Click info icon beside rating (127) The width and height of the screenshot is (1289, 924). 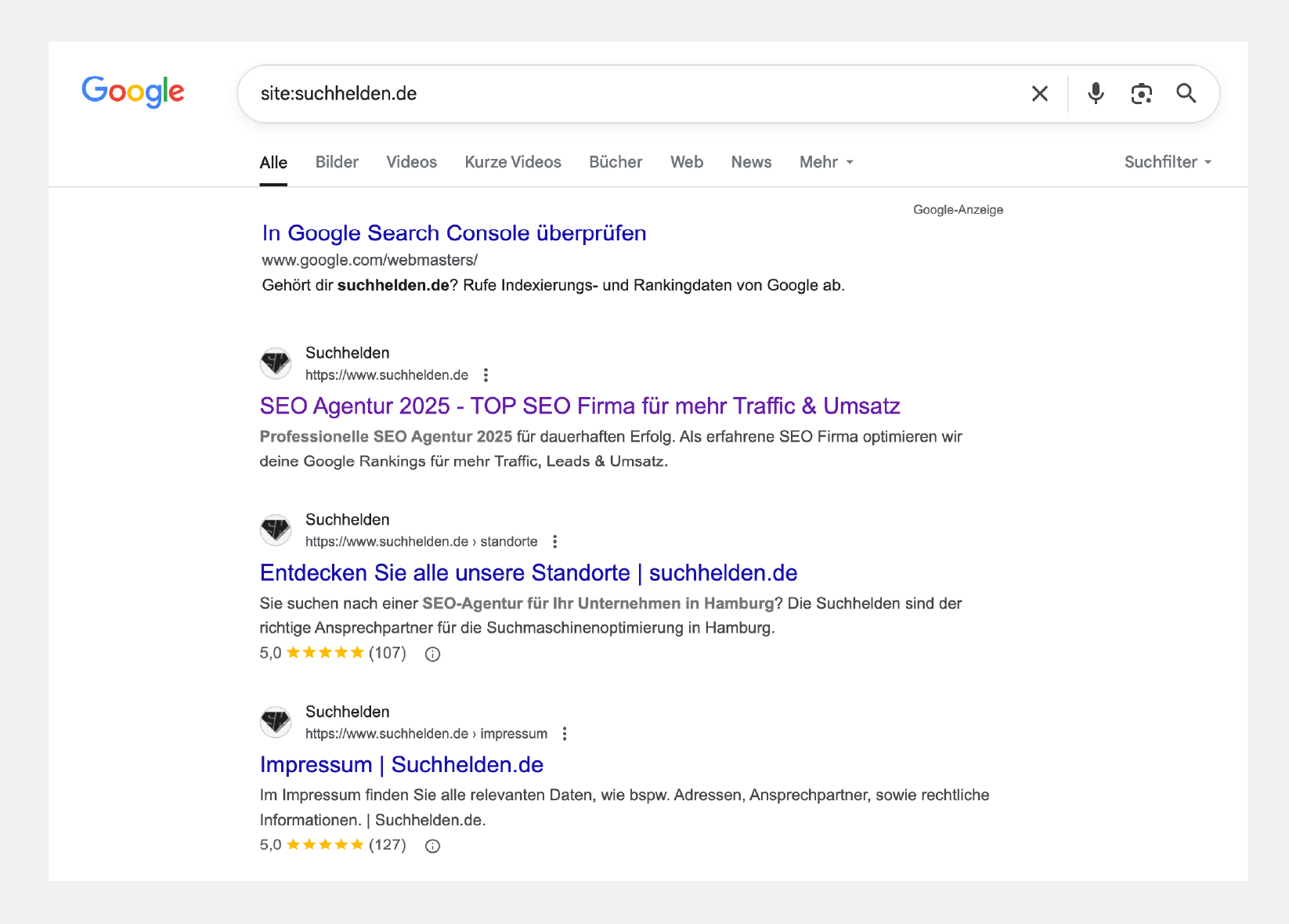pyautogui.click(x=432, y=846)
